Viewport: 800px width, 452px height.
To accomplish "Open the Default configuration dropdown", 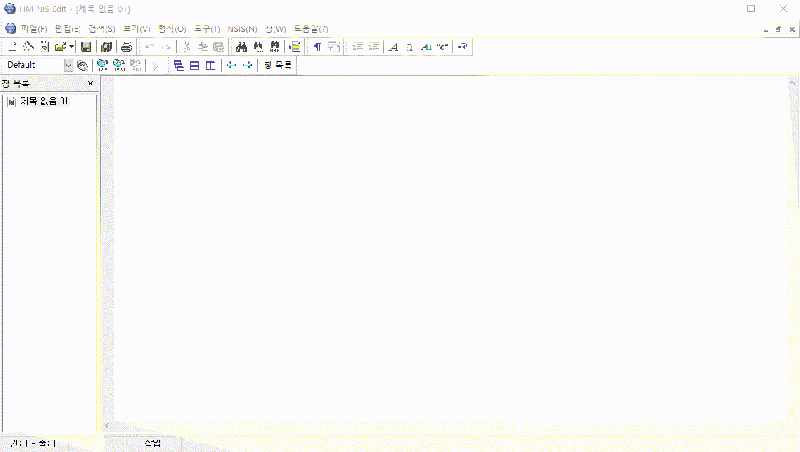I will (68, 65).
